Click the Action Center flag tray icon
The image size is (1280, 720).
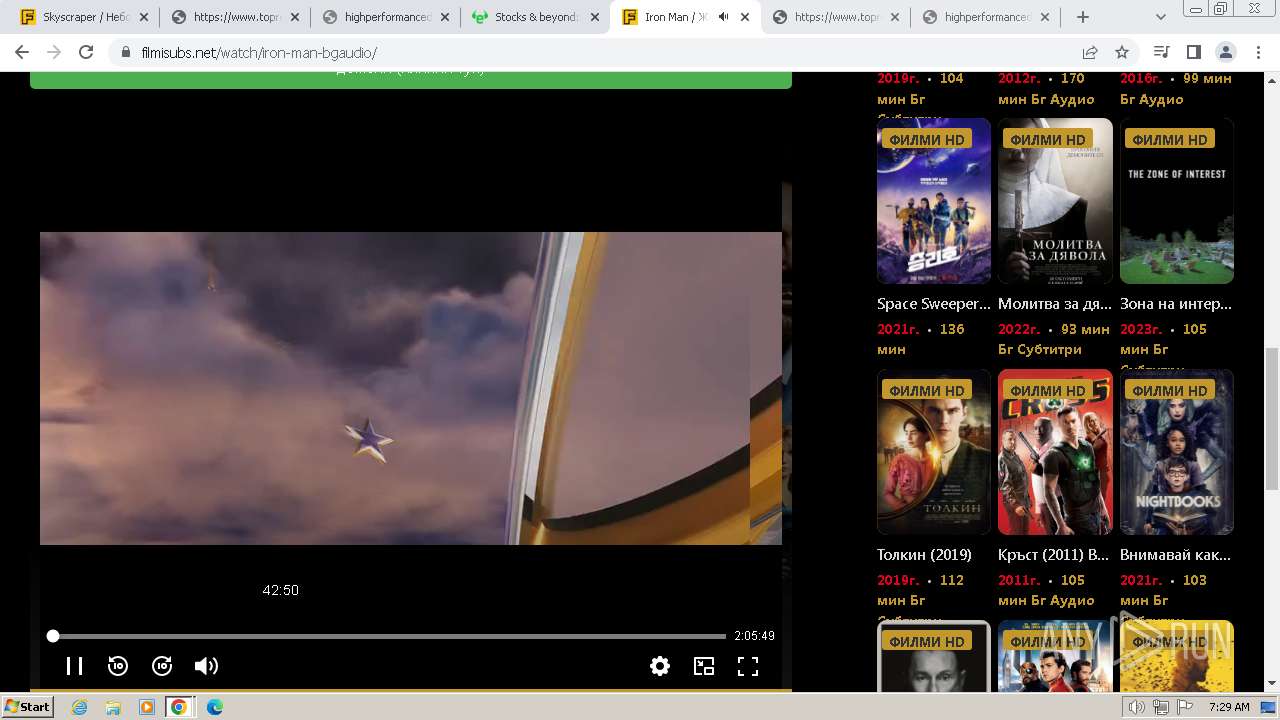point(1185,707)
